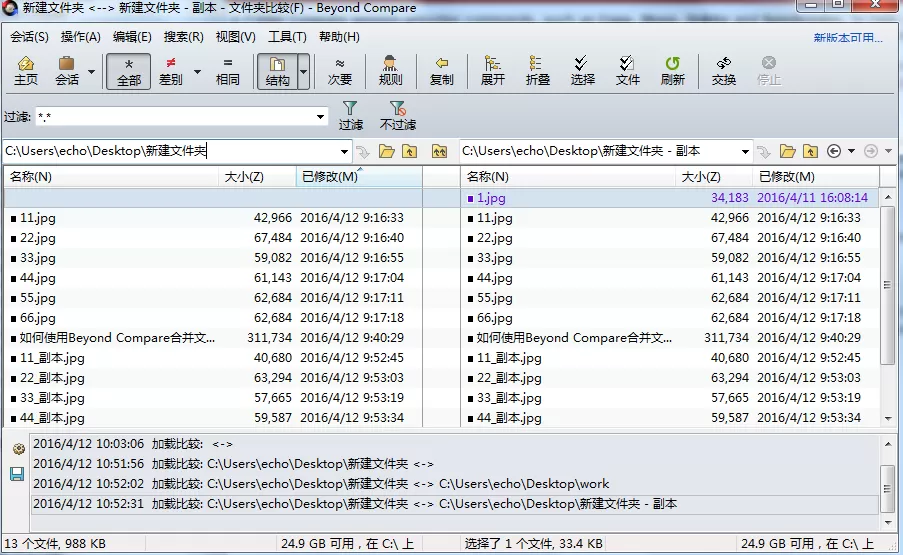Sort left pane by 名称(N) column

click(x=111, y=177)
